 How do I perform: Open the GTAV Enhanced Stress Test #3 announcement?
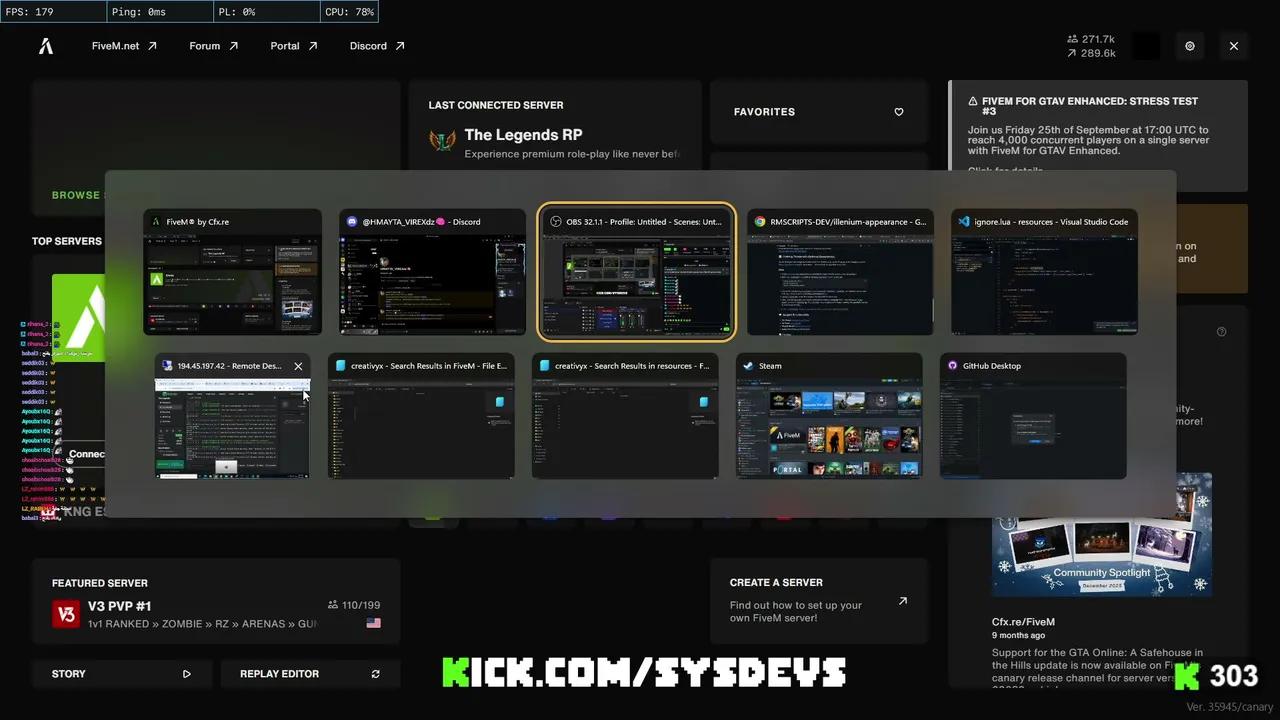[1098, 135]
